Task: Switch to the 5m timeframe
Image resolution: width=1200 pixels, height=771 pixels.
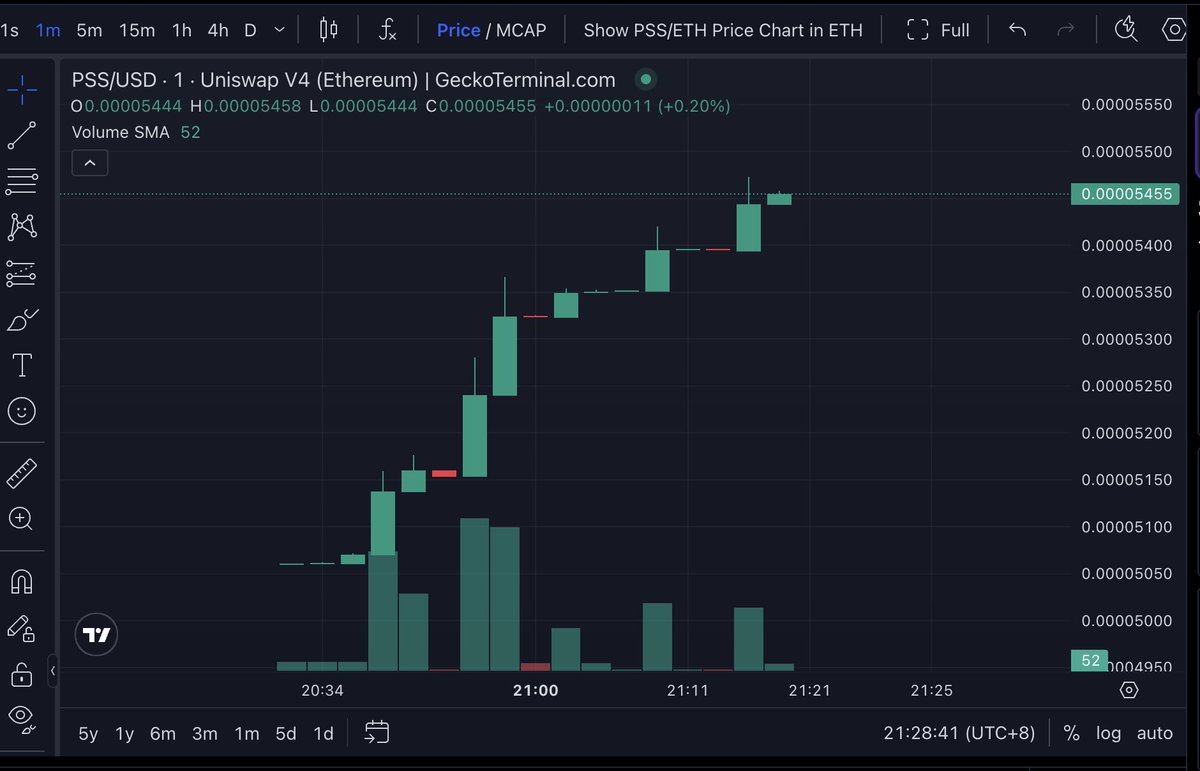Action: pyautogui.click(x=90, y=30)
